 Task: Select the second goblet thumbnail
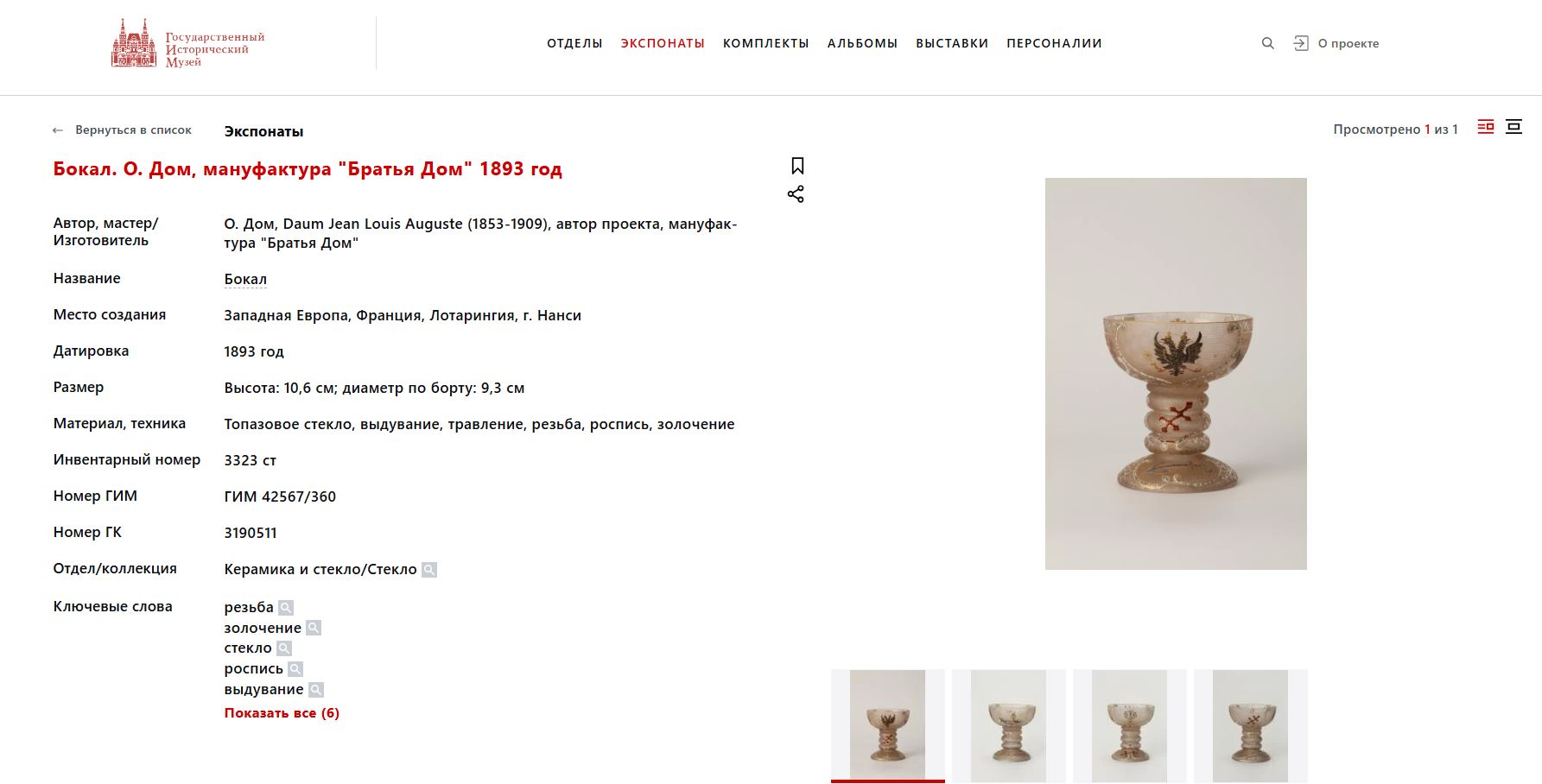(1009, 725)
